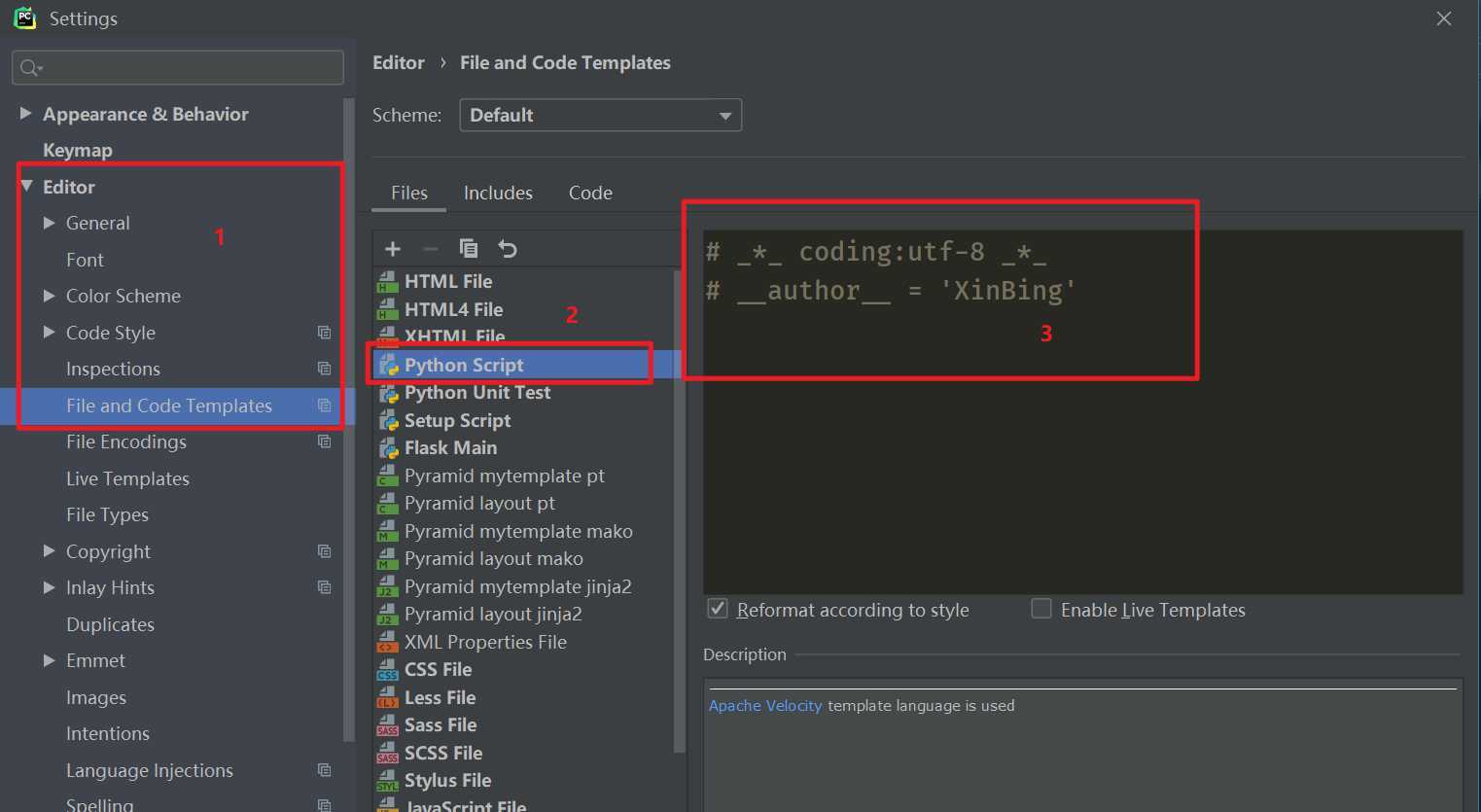Select the Pyramid layout mako icon
The height and width of the screenshot is (812, 1481).
(x=388, y=559)
